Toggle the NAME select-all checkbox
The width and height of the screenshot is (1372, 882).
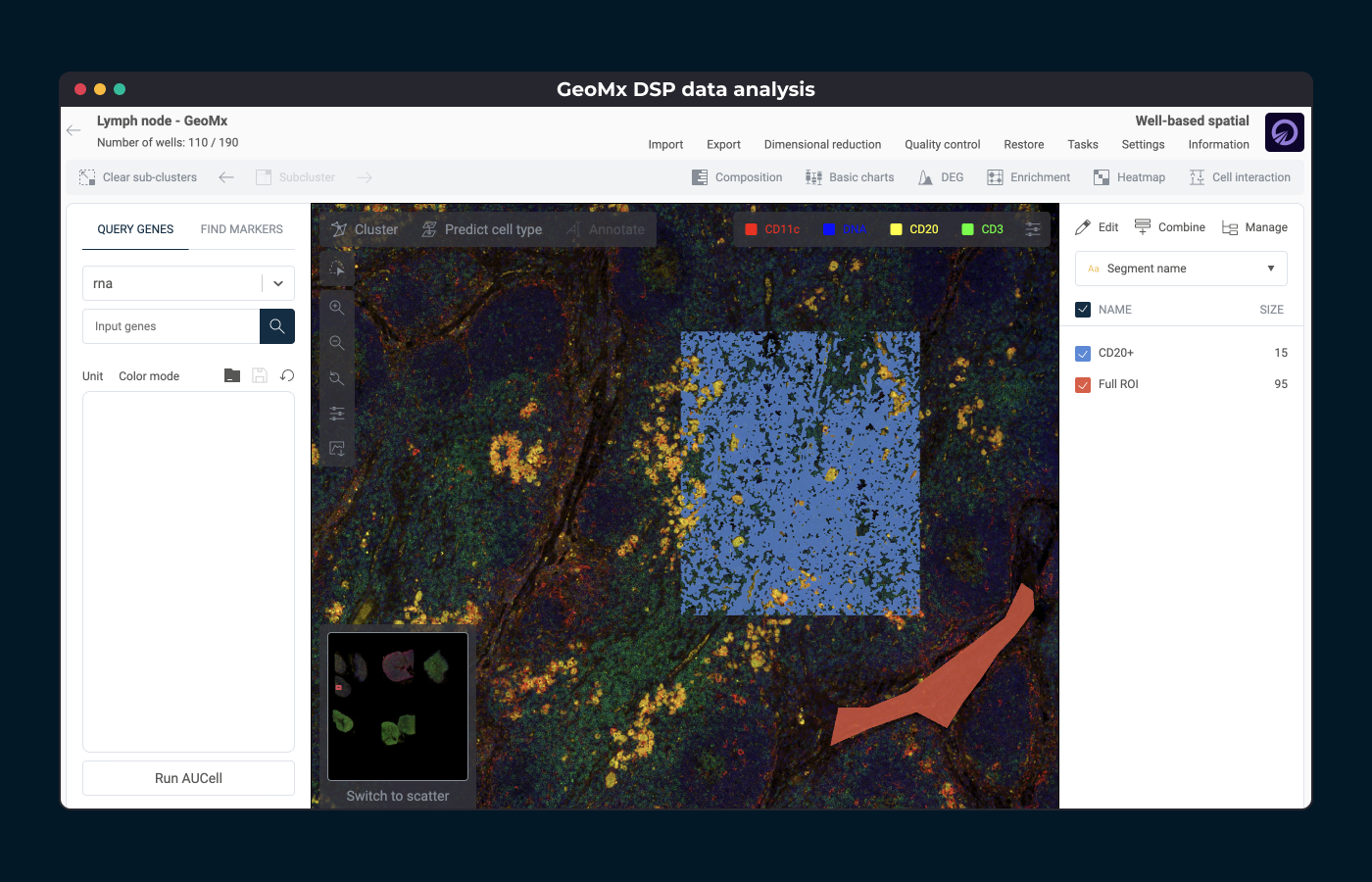pyautogui.click(x=1083, y=310)
